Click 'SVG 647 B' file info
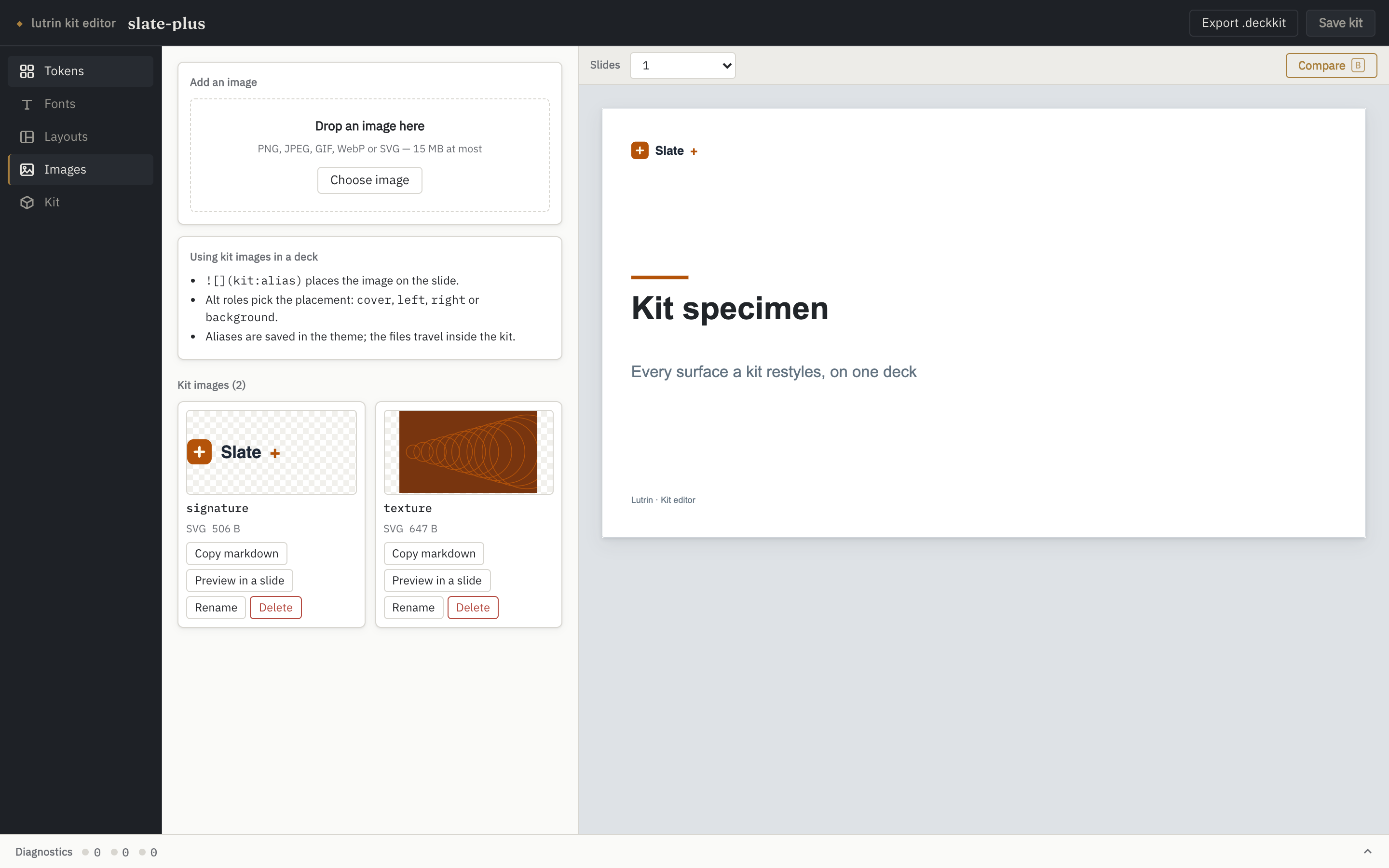This screenshot has height=868, width=1389. [x=410, y=529]
